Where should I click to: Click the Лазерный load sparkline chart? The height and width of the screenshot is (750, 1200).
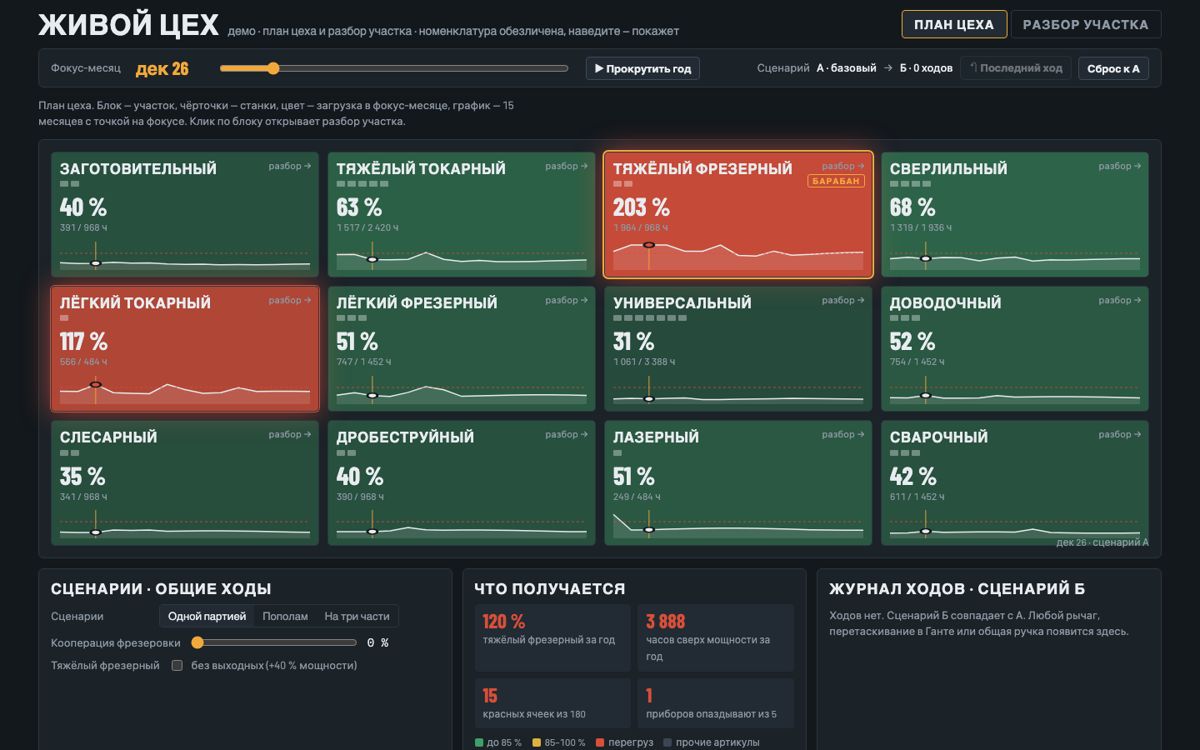738,525
